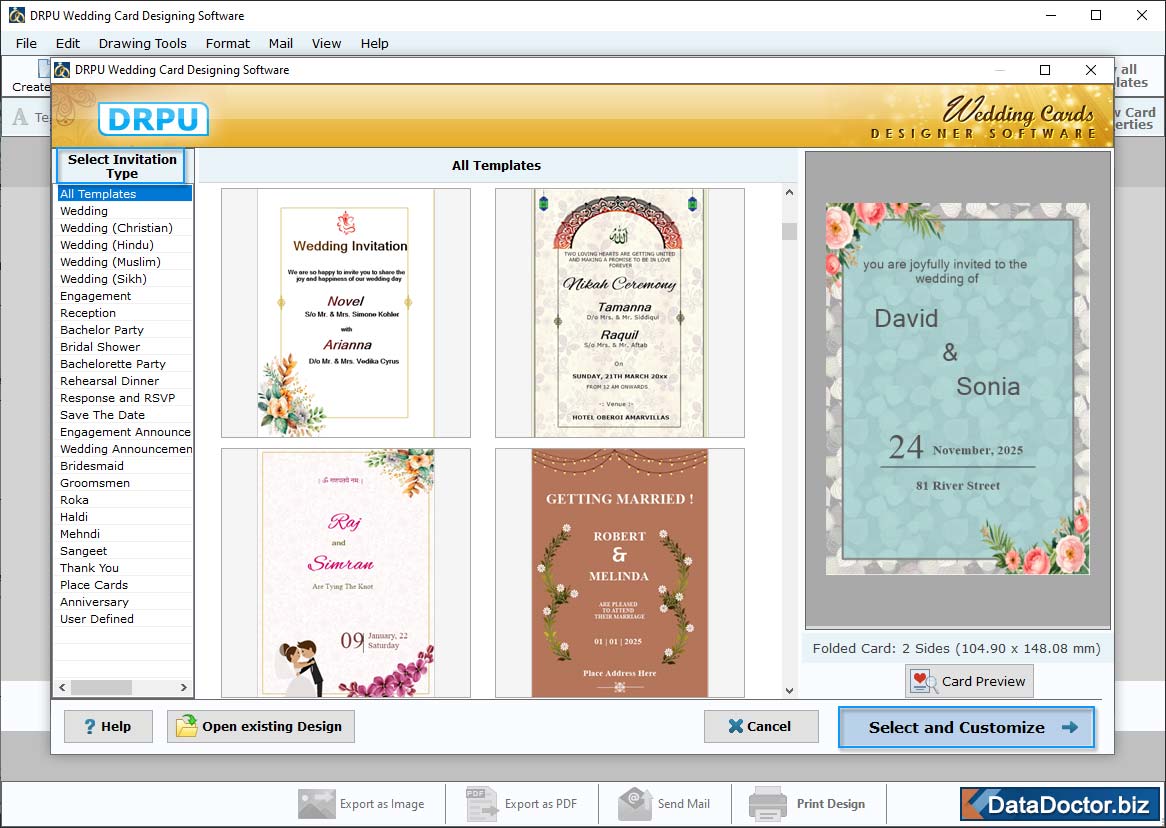
Task: Select Reception invitation type
Action: [x=124, y=313]
